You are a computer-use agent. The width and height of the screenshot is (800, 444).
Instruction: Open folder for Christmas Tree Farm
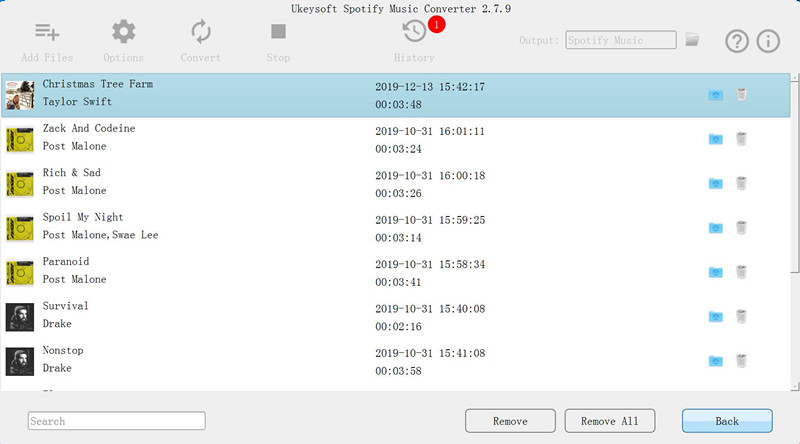[x=715, y=95]
